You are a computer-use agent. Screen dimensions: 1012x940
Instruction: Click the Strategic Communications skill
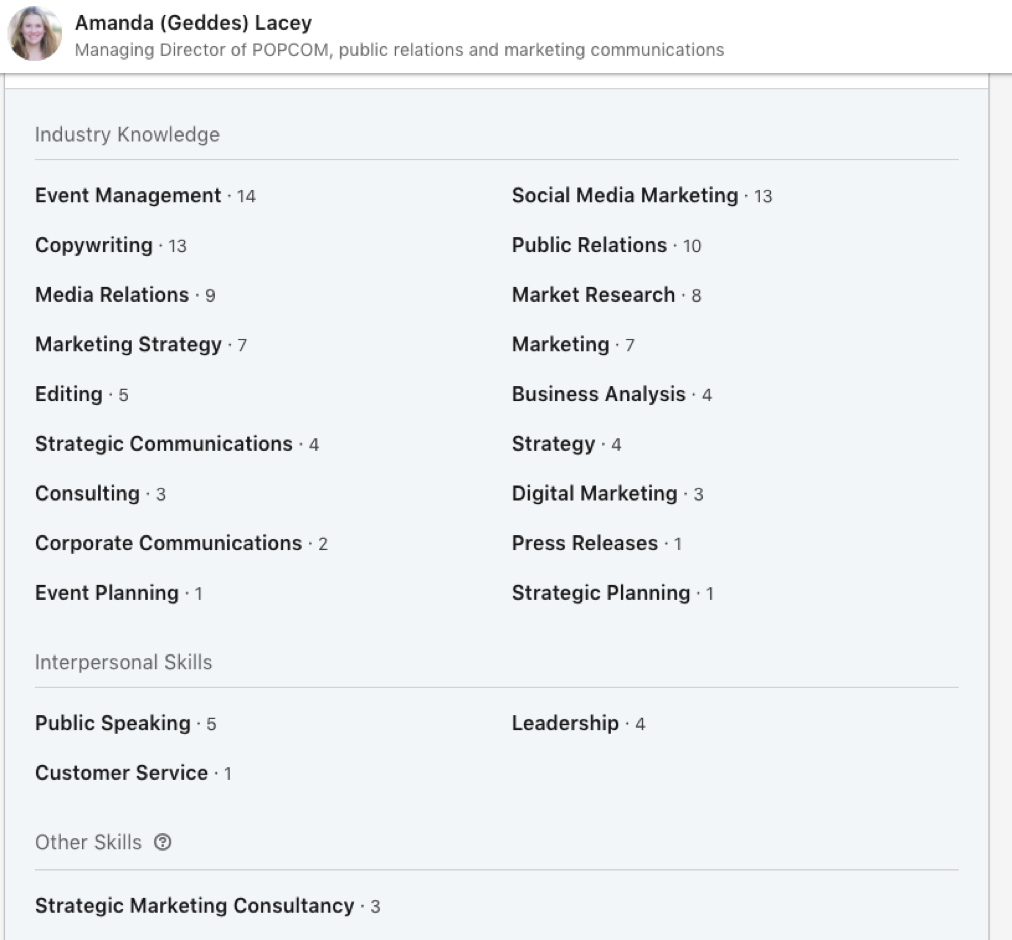pyautogui.click(x=164, y=444)
